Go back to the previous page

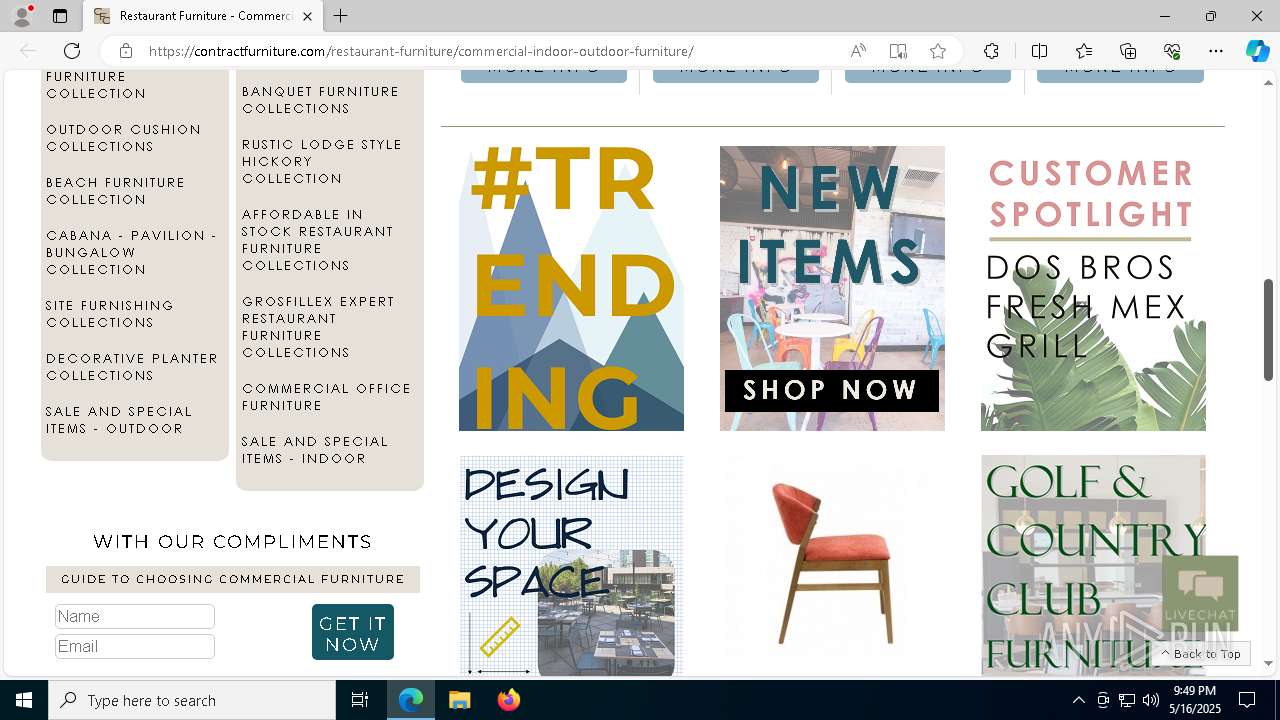point(28,51)
